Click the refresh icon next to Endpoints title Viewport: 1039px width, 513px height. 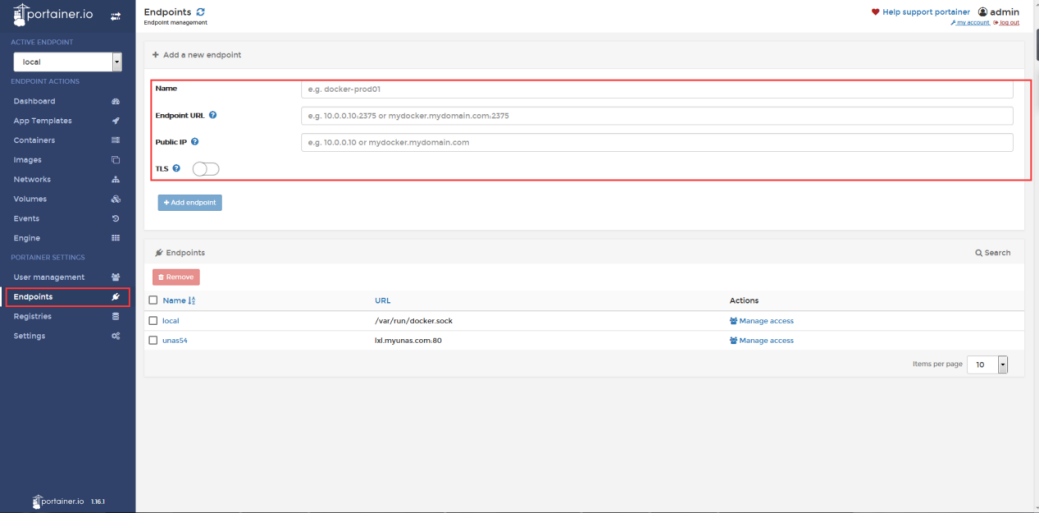tap(201, 12)
